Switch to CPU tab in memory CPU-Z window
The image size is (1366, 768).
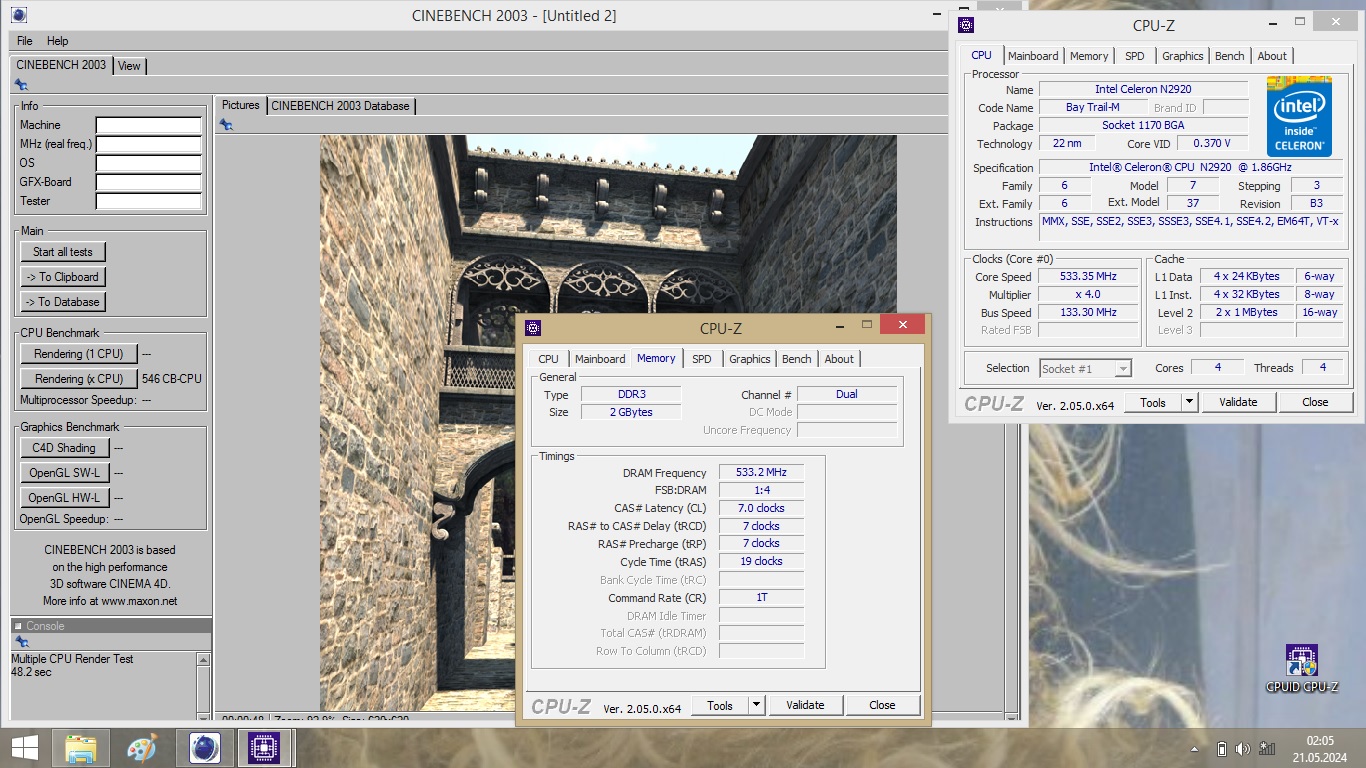(x=549, y=359)
